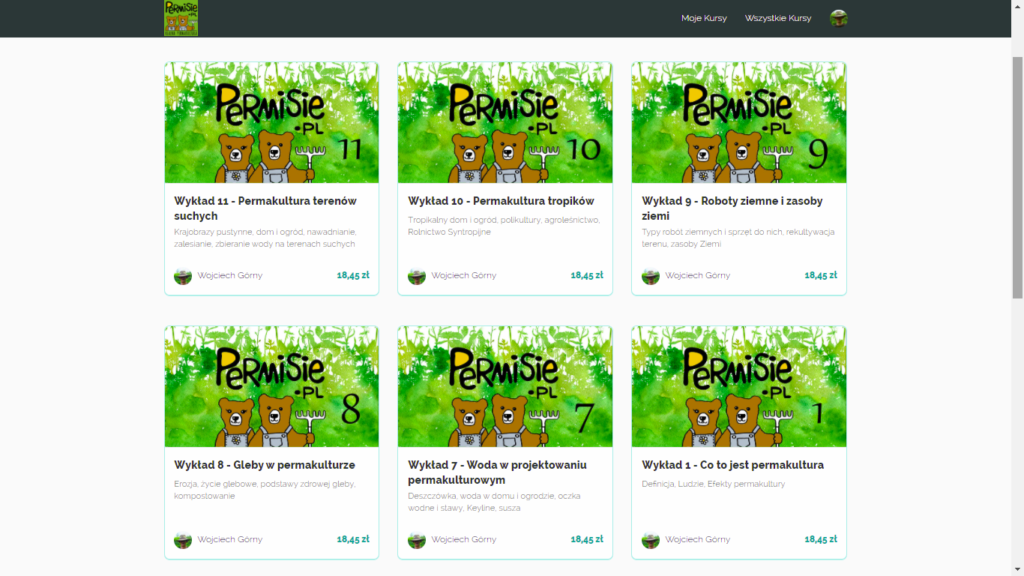1024x576 pixels.
Task: Click Definicja, Ludzie, Efekty permakultury text
Action: 713,484
